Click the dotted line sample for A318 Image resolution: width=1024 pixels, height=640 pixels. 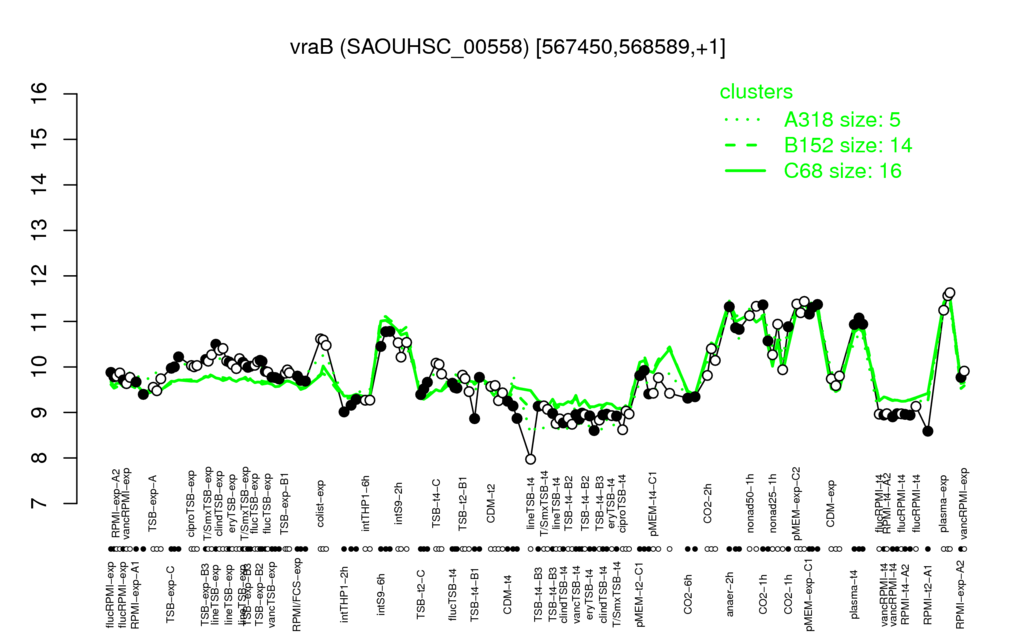744,120
